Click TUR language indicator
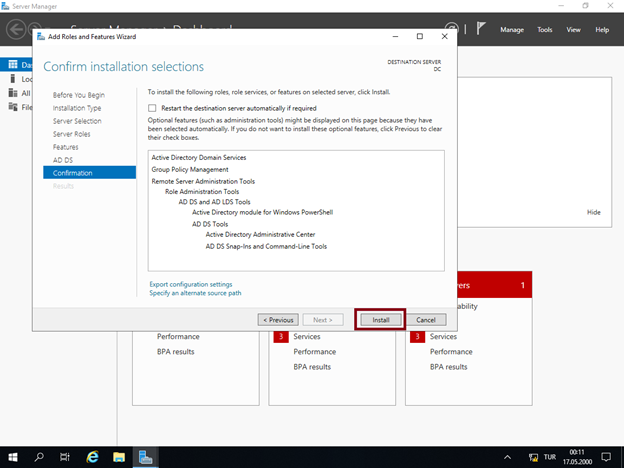The width and height of the screenshot is (624, 468). point(550,457)
